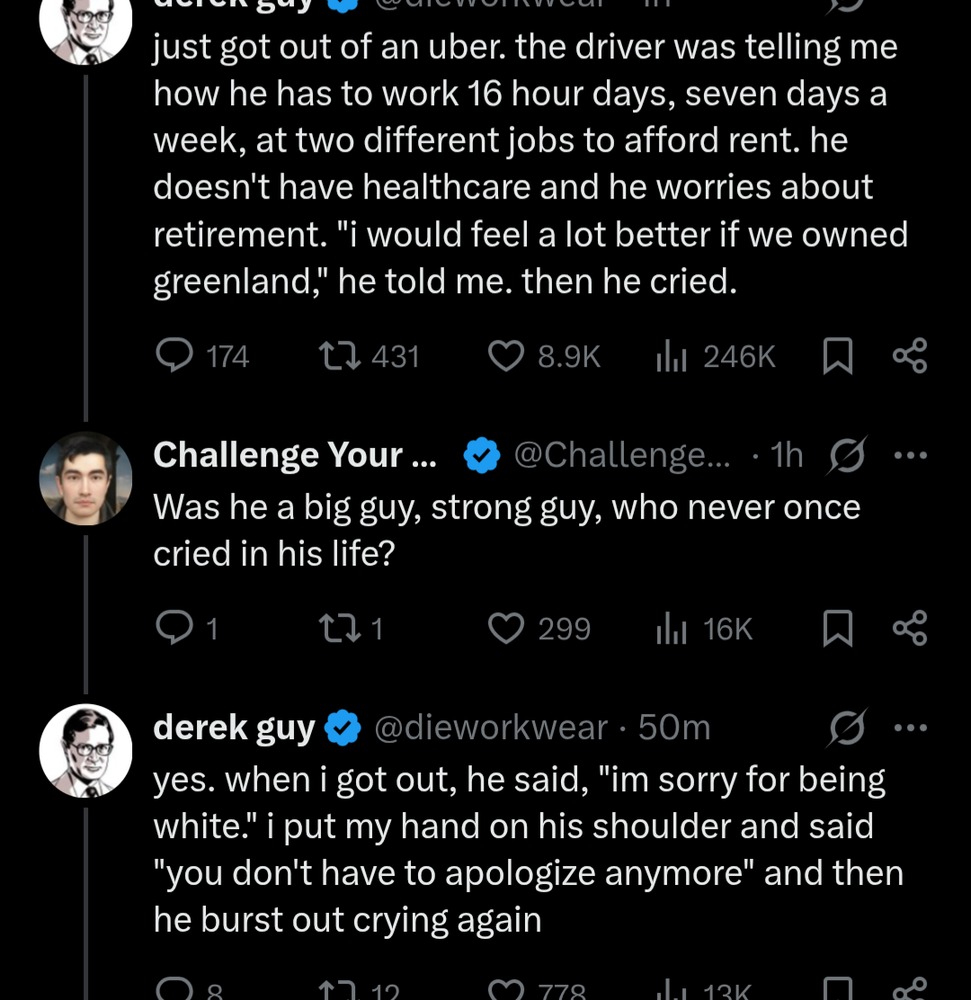Open more options on Challenge Your tweet

910,456
